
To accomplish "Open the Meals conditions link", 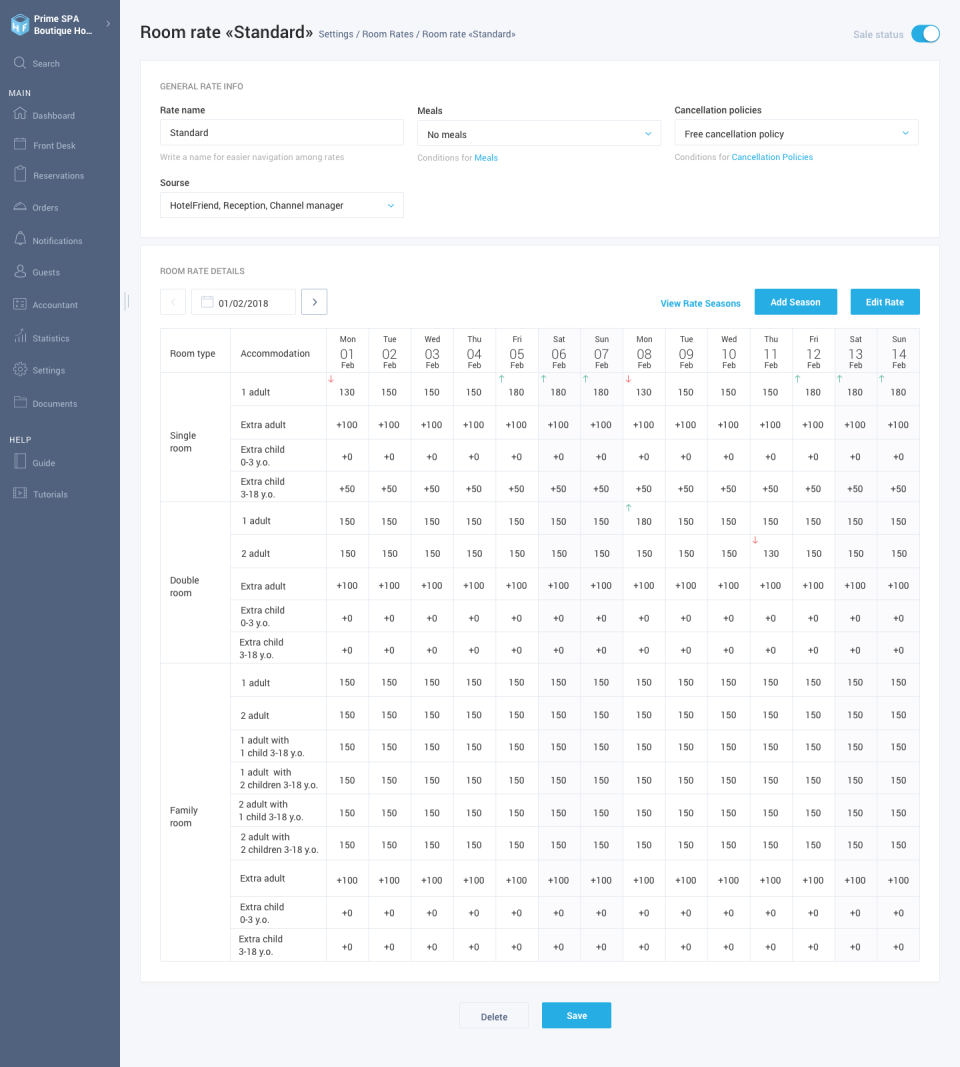I will click(x=486, y=158).
